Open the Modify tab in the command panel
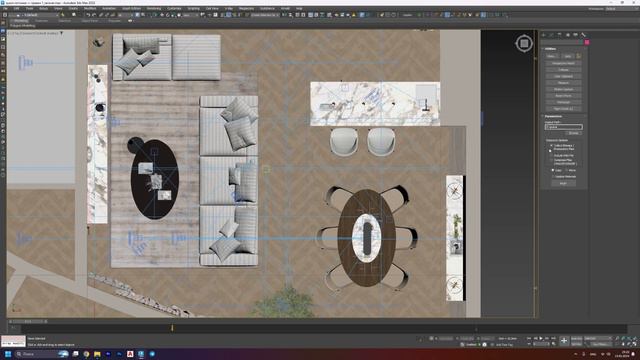Image resolution: width=640 pixels, height=360 pixels. tap(551, 35)
